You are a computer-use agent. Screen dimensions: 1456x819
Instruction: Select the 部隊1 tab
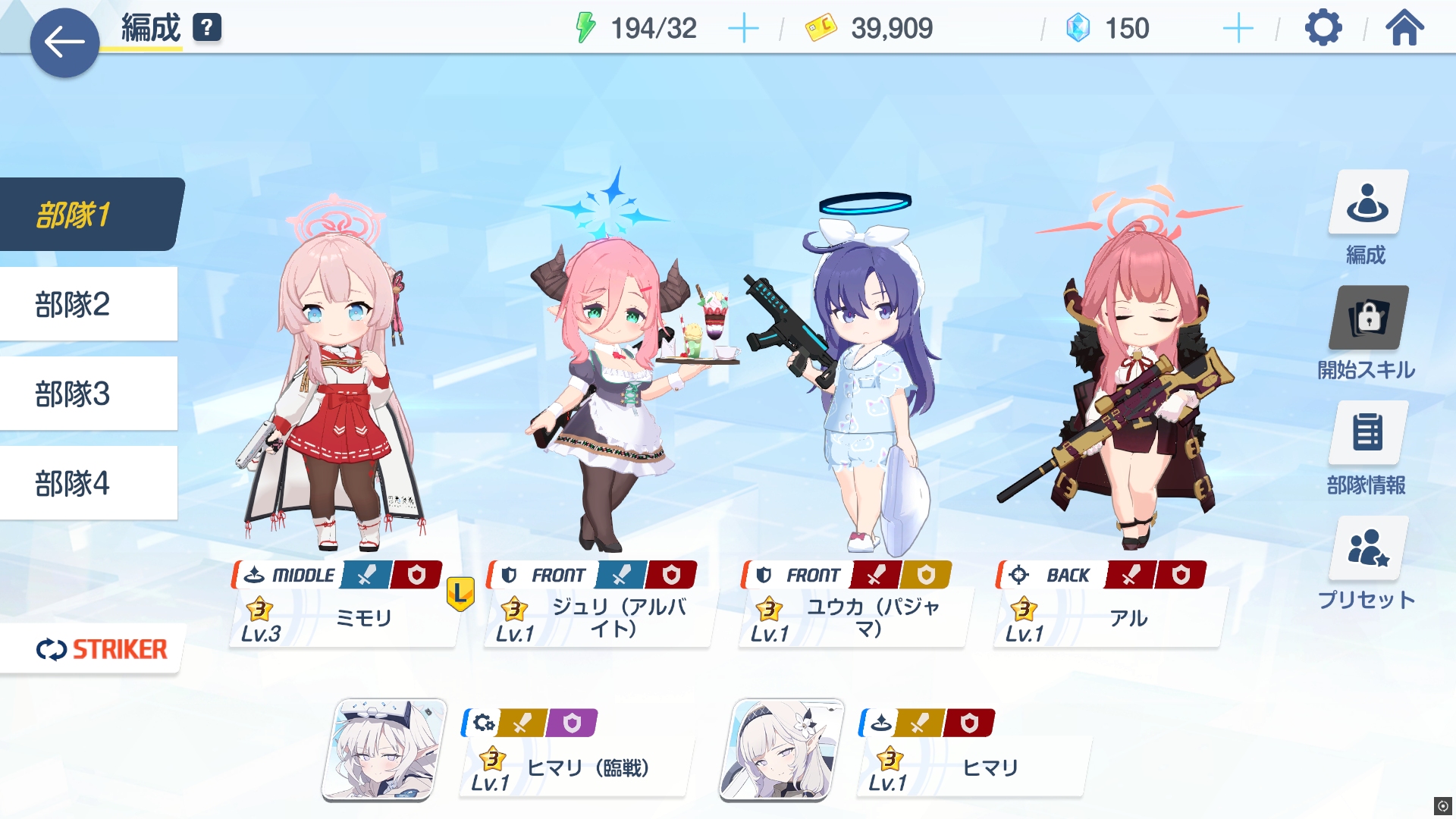pos(91,215)
